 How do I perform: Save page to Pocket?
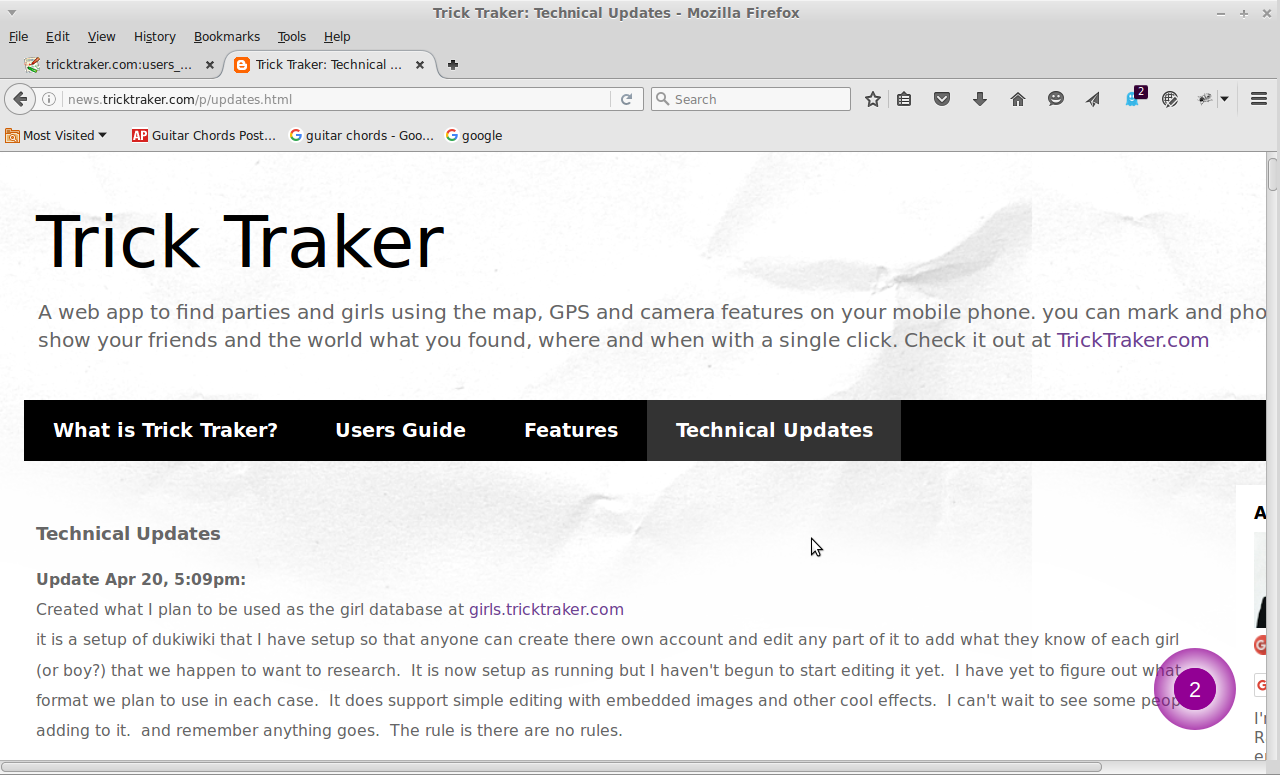[941, 99]
